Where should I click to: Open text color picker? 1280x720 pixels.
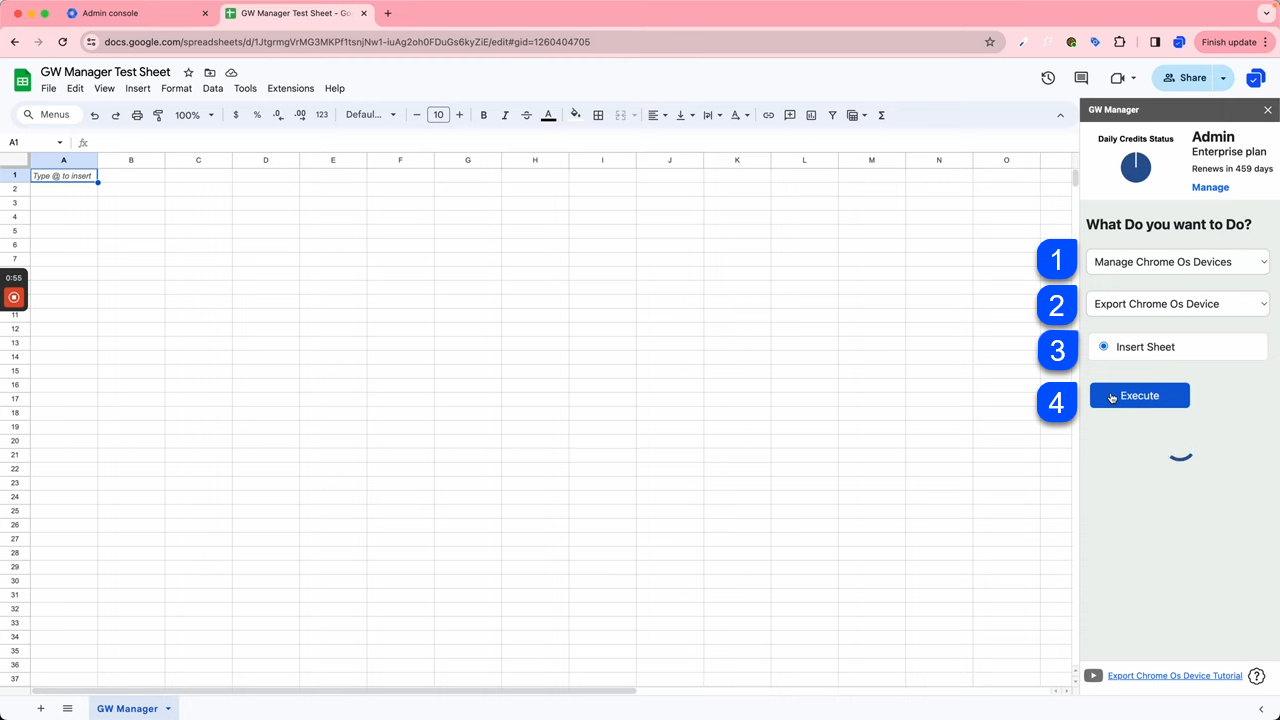click(x=548, y=115)
